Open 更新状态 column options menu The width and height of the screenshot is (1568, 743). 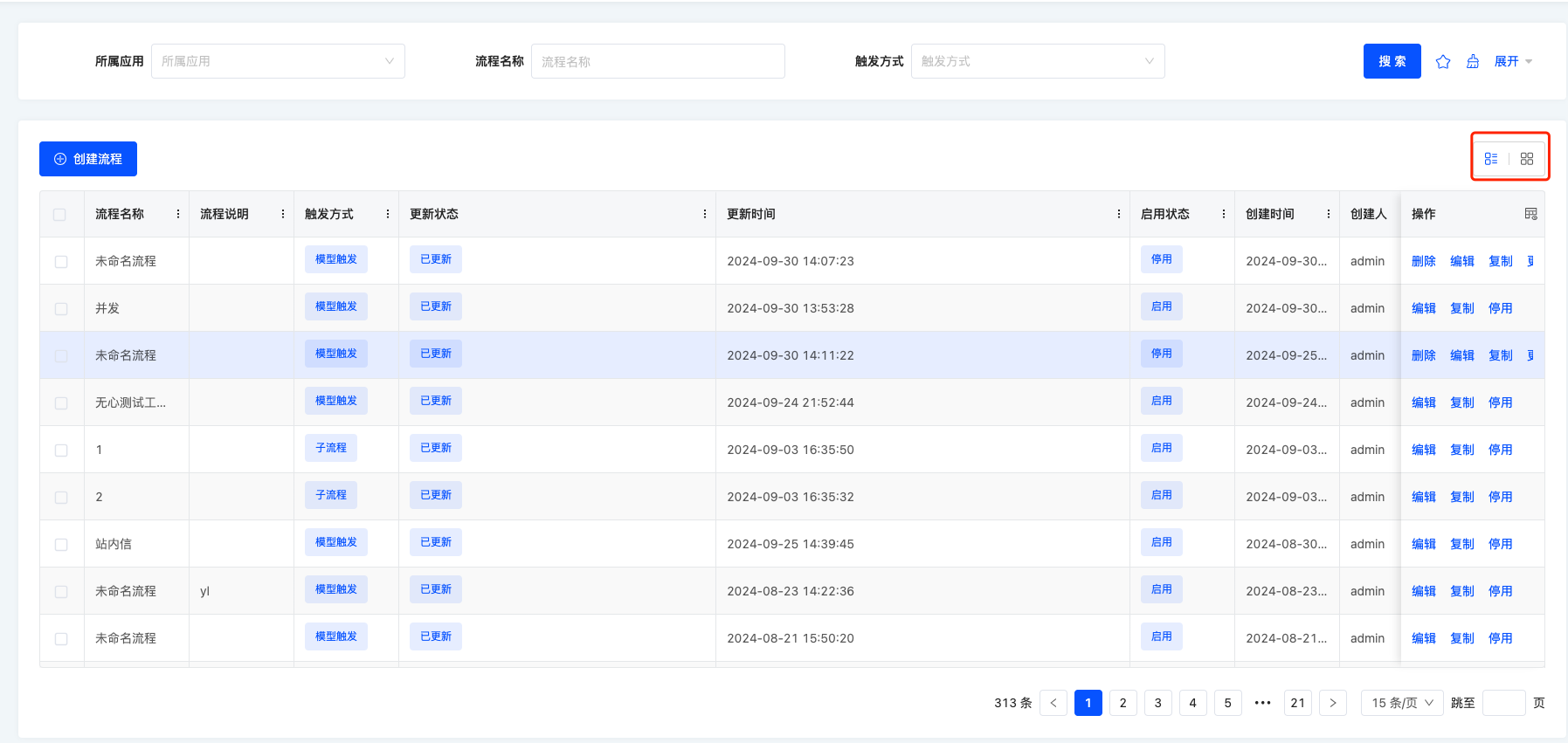[x=705, y=214]
